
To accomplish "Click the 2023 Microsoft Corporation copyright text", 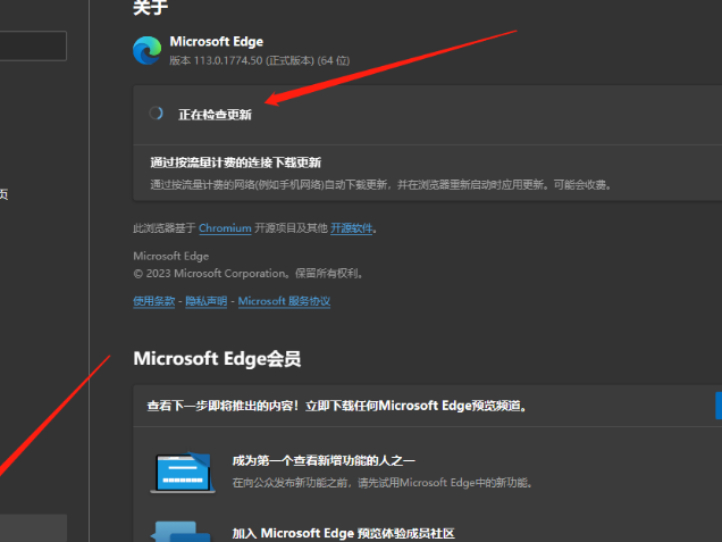I will pos(249,274).
